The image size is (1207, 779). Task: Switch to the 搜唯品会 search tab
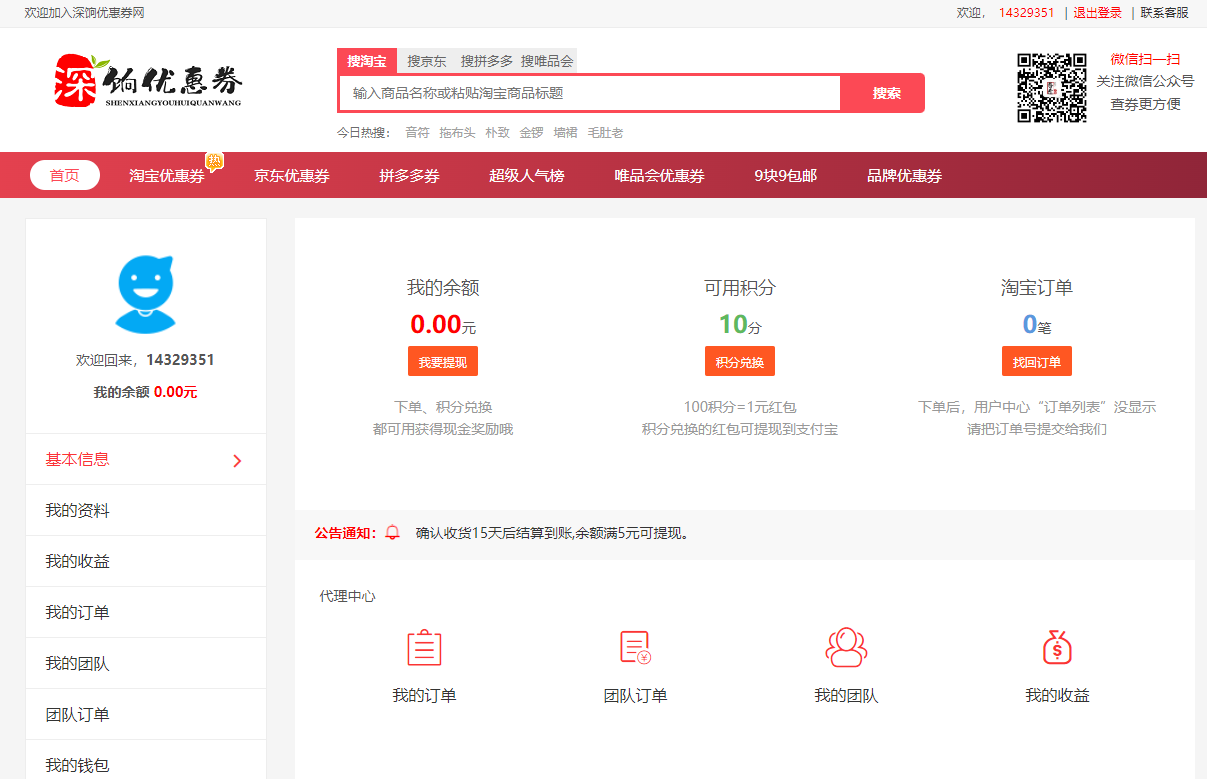pyautogui.click(x=547, y=61)
